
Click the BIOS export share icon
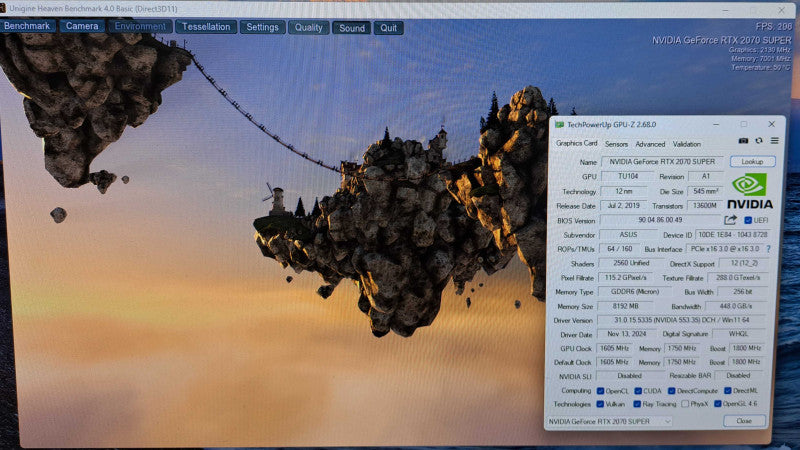click(730, 220)
